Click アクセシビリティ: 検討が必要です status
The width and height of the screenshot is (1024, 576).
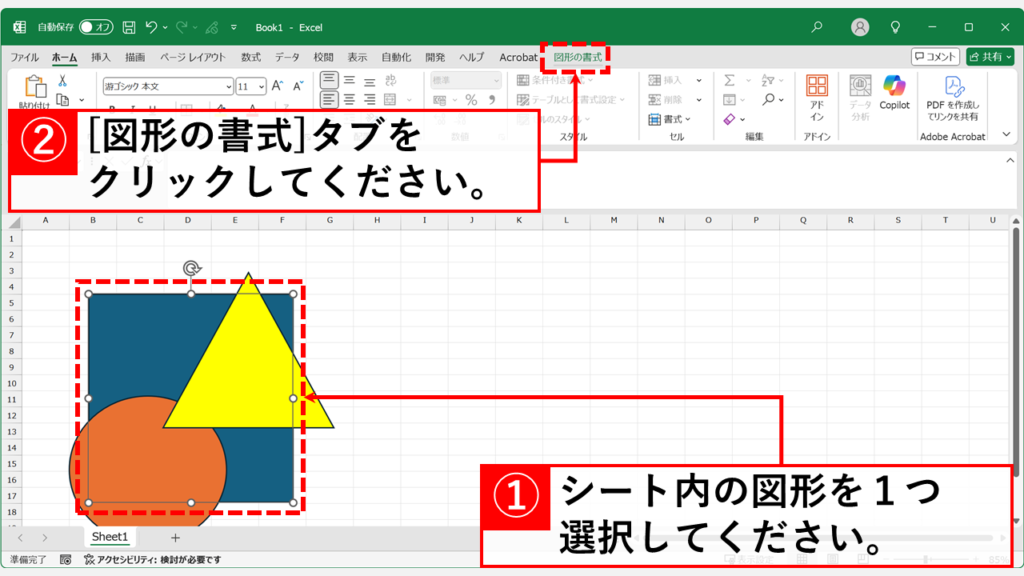pyautogui.click(x=153, y=560)
